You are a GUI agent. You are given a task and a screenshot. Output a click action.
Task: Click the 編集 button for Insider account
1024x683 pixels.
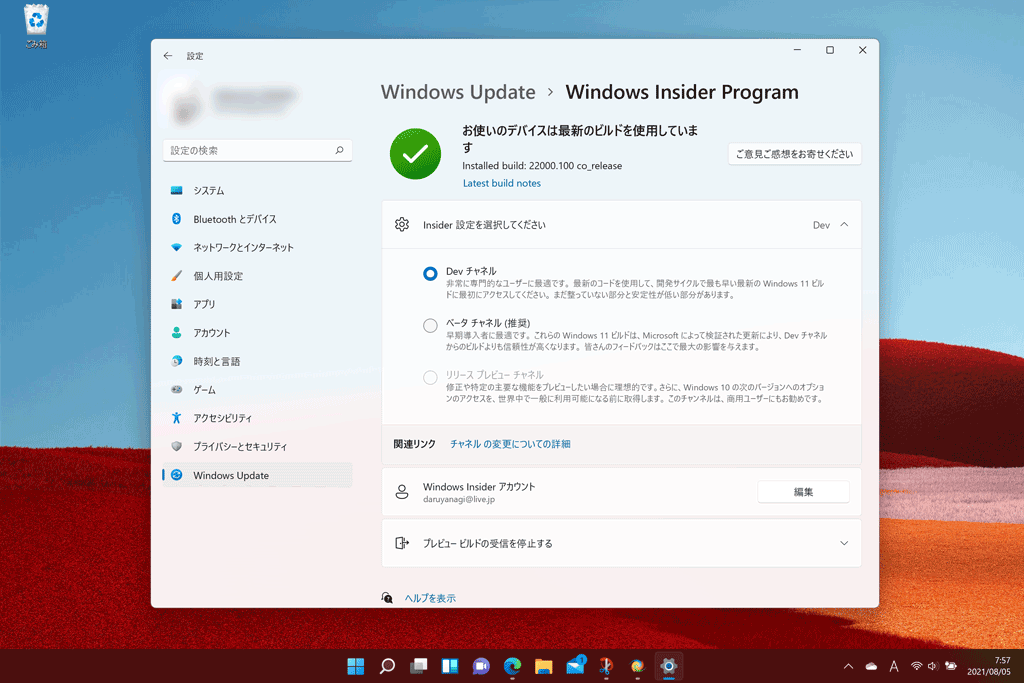[x=803, y=491]
